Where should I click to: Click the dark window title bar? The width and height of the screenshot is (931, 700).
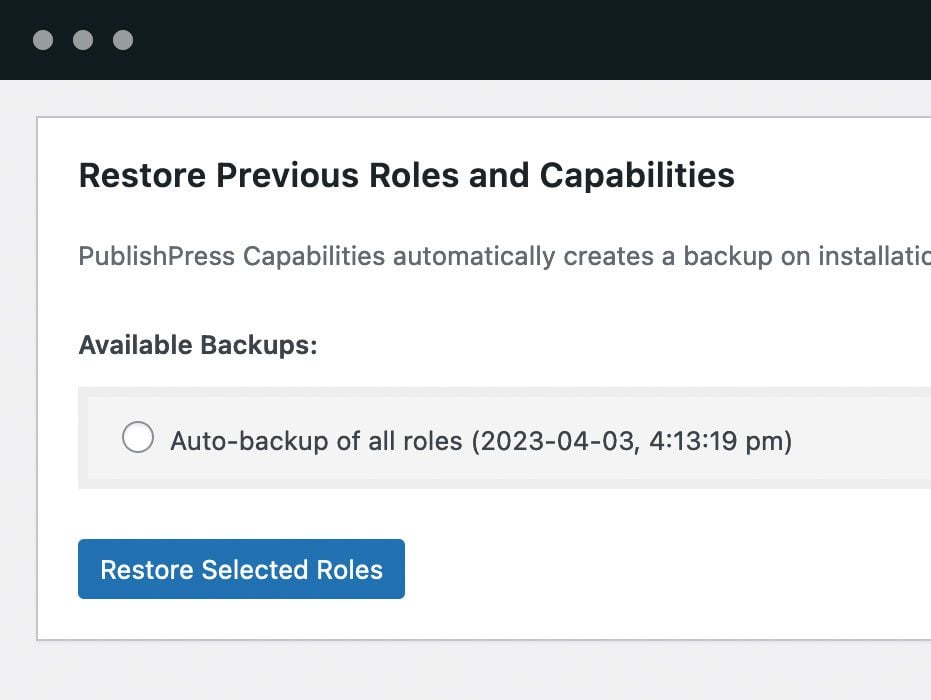coord(500,40)
